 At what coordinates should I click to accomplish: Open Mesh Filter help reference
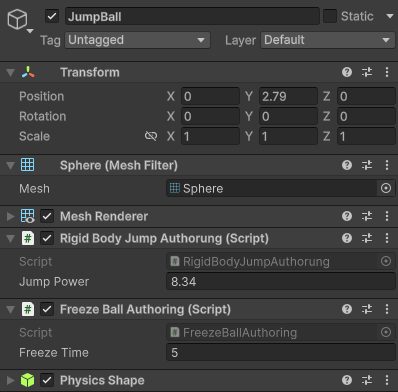coord(347,165)
